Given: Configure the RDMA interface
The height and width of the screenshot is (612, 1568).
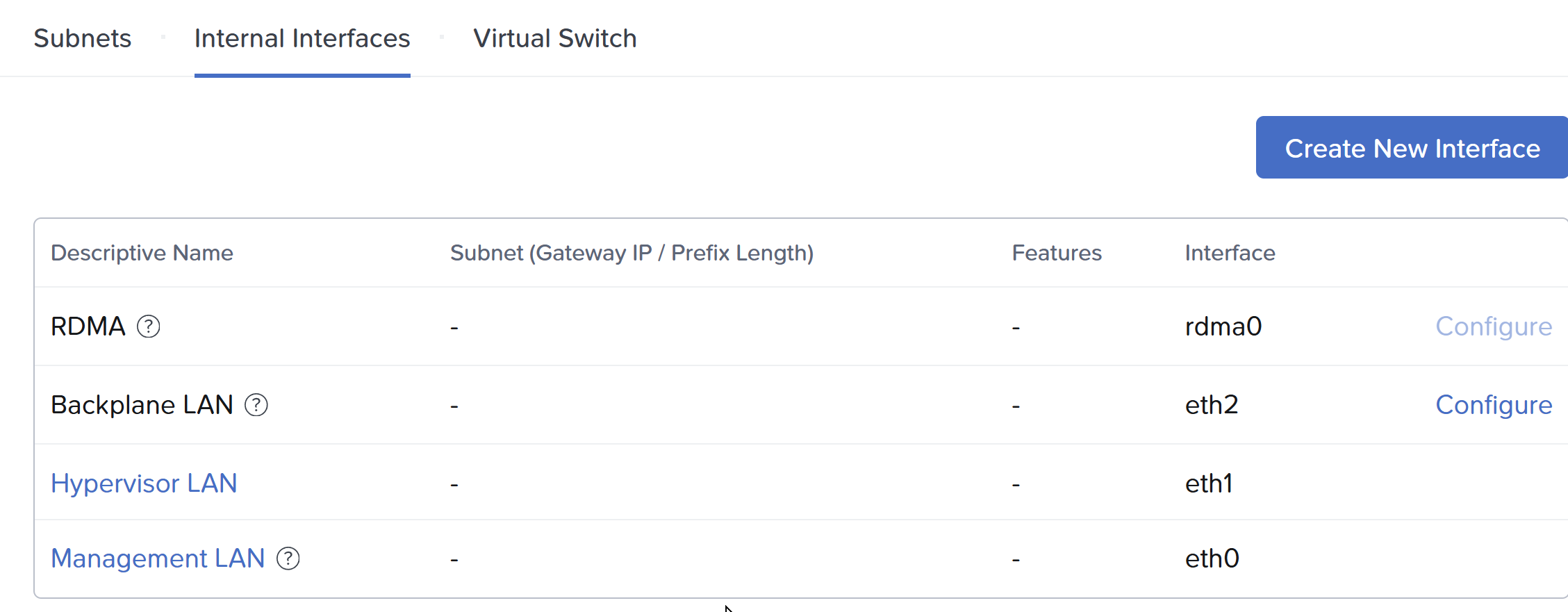Looking at the screenshot, I should pos(1493,326).
